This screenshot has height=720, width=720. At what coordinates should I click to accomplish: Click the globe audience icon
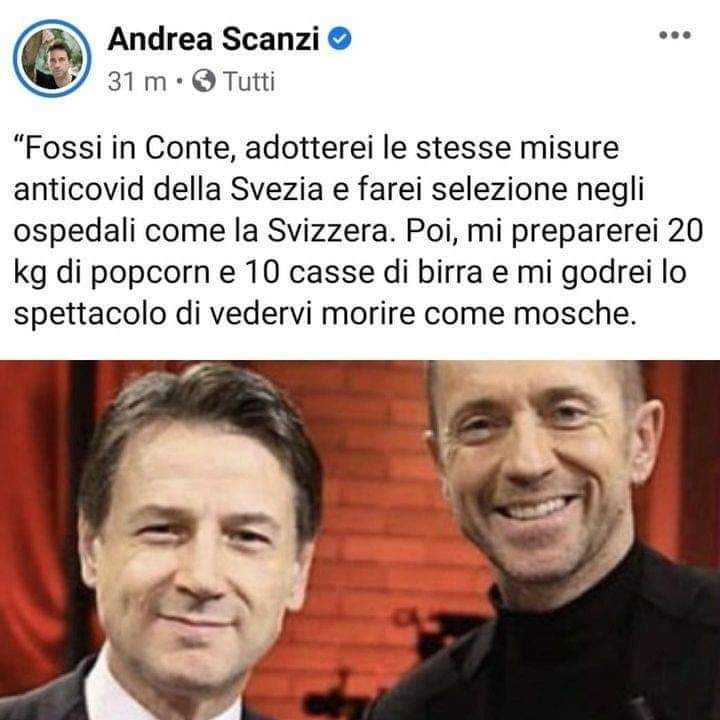[x=204, y=81]
